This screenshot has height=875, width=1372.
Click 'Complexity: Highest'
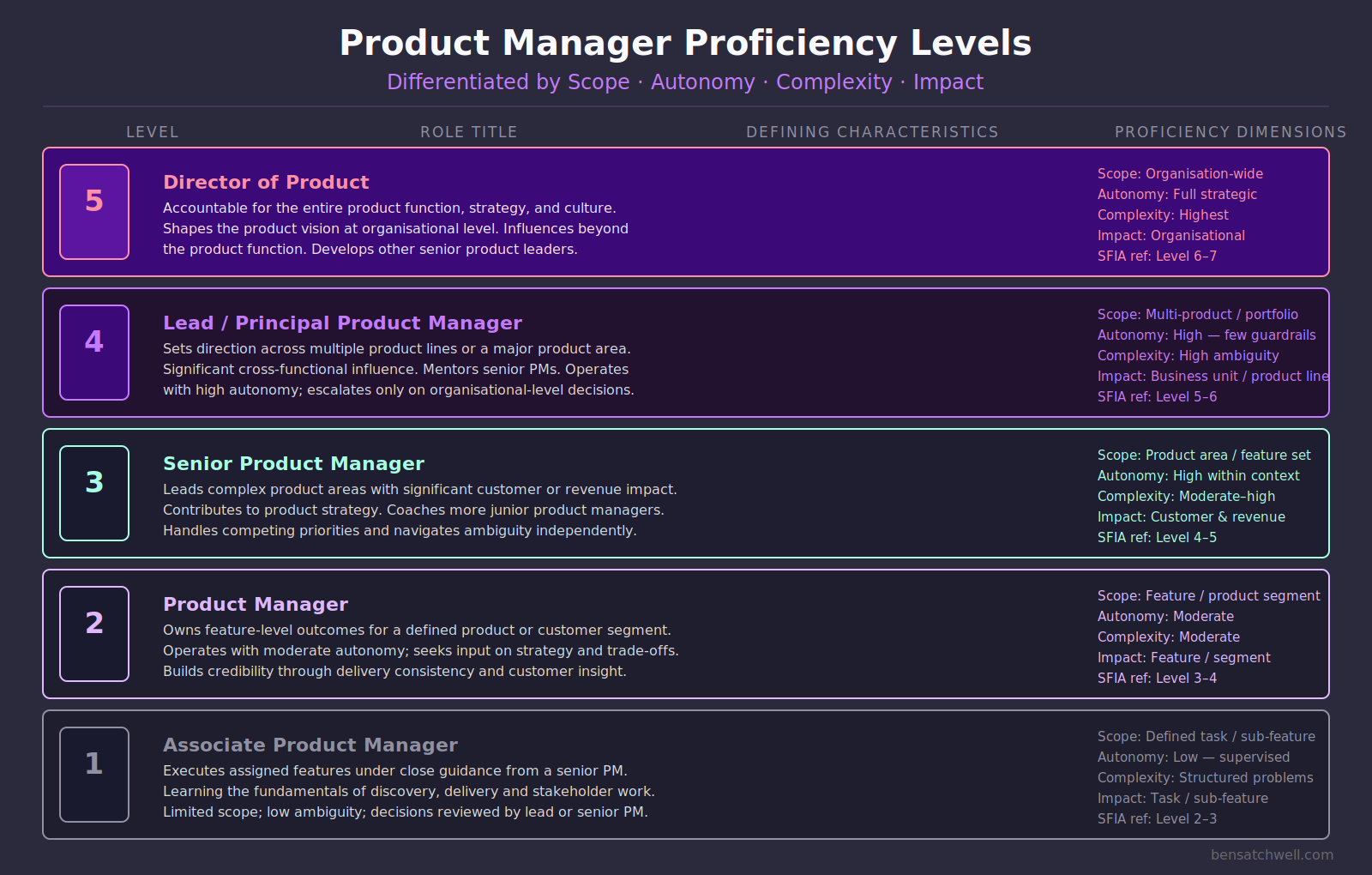coord(1163,215)
